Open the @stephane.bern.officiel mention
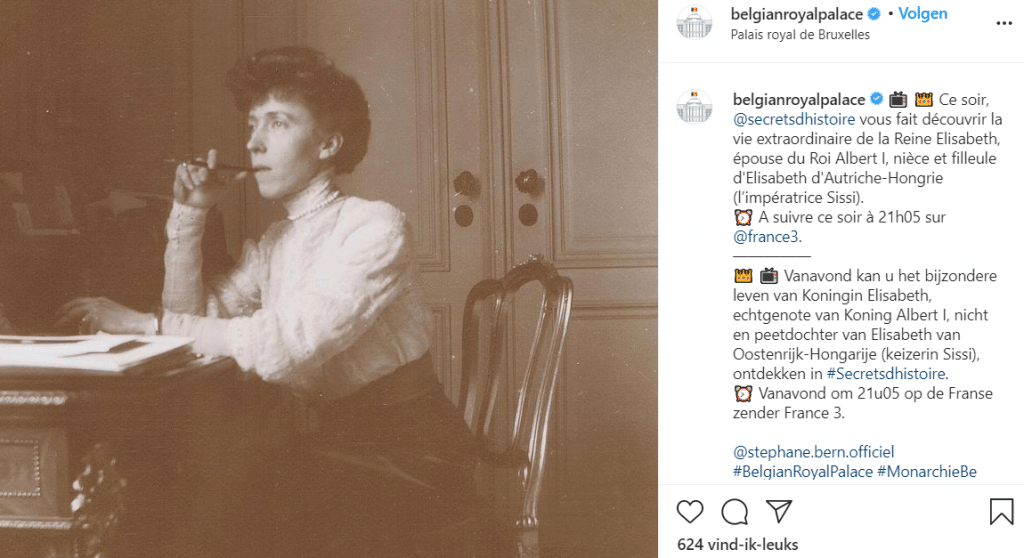Viewport: 1024px width, 558px height. pos(813,452)
